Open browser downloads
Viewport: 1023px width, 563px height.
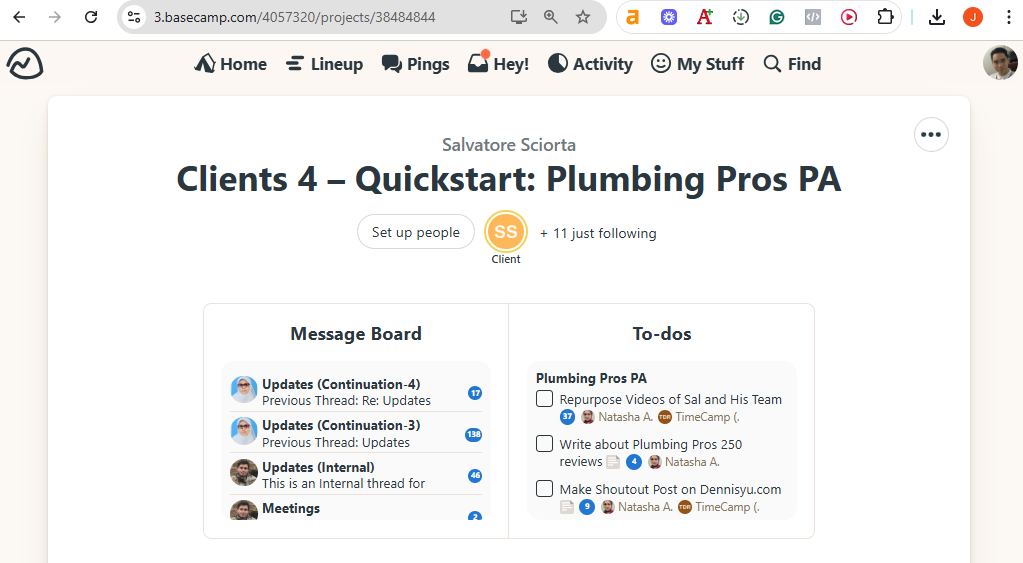point(937,17)
